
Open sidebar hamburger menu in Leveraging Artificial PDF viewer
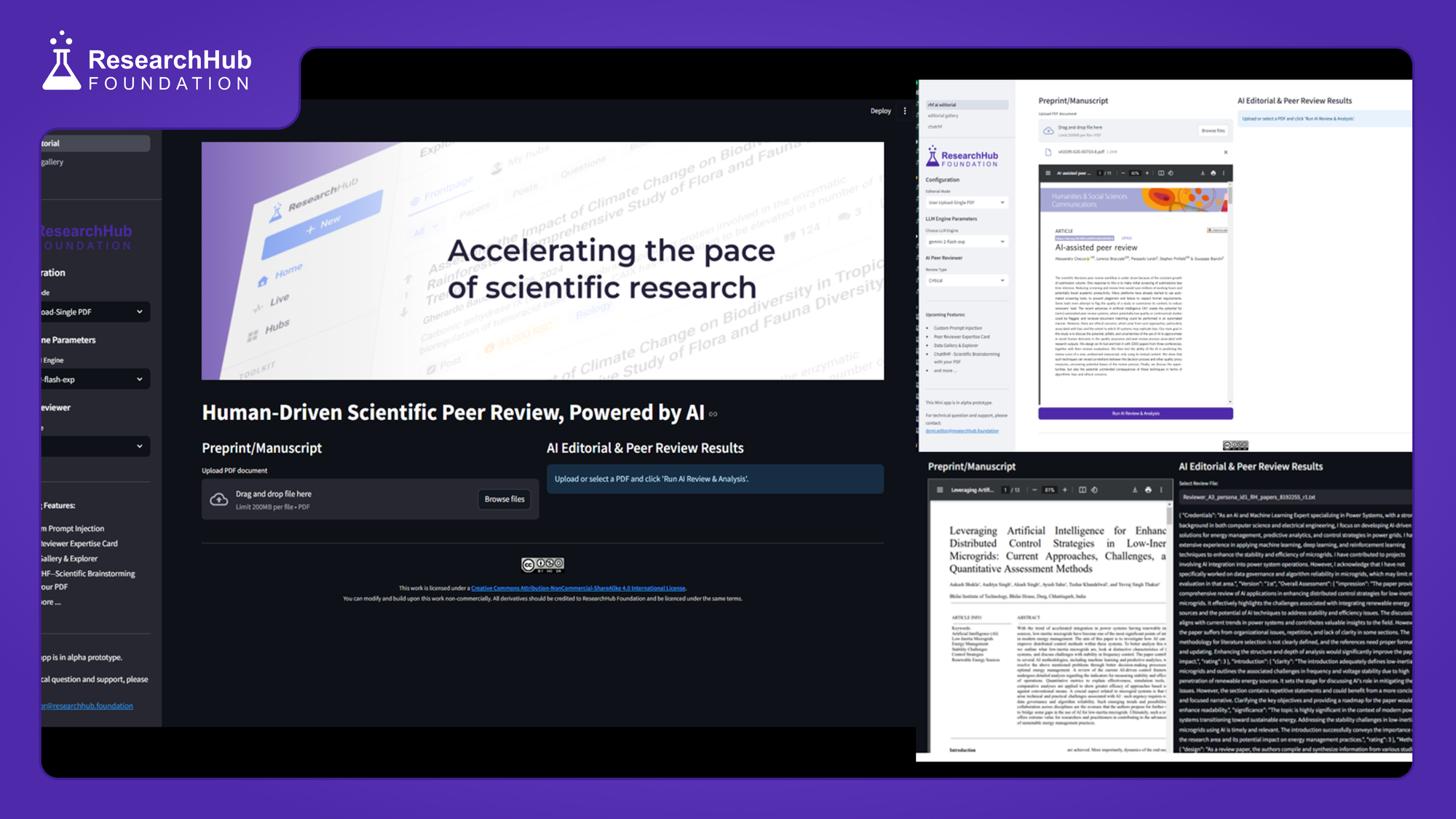click(x=940, y=490)
